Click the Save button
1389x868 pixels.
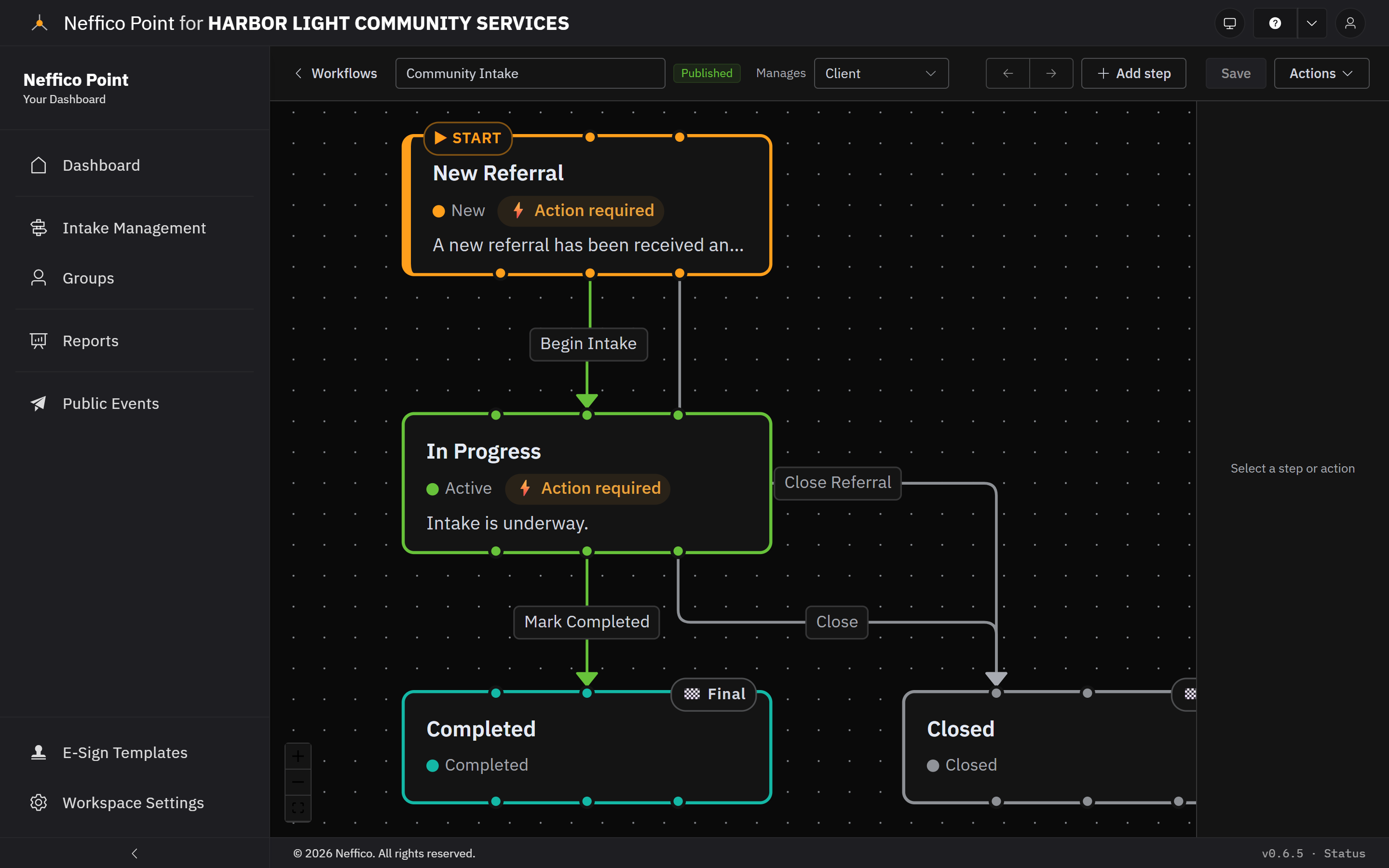coord(1236,73)
